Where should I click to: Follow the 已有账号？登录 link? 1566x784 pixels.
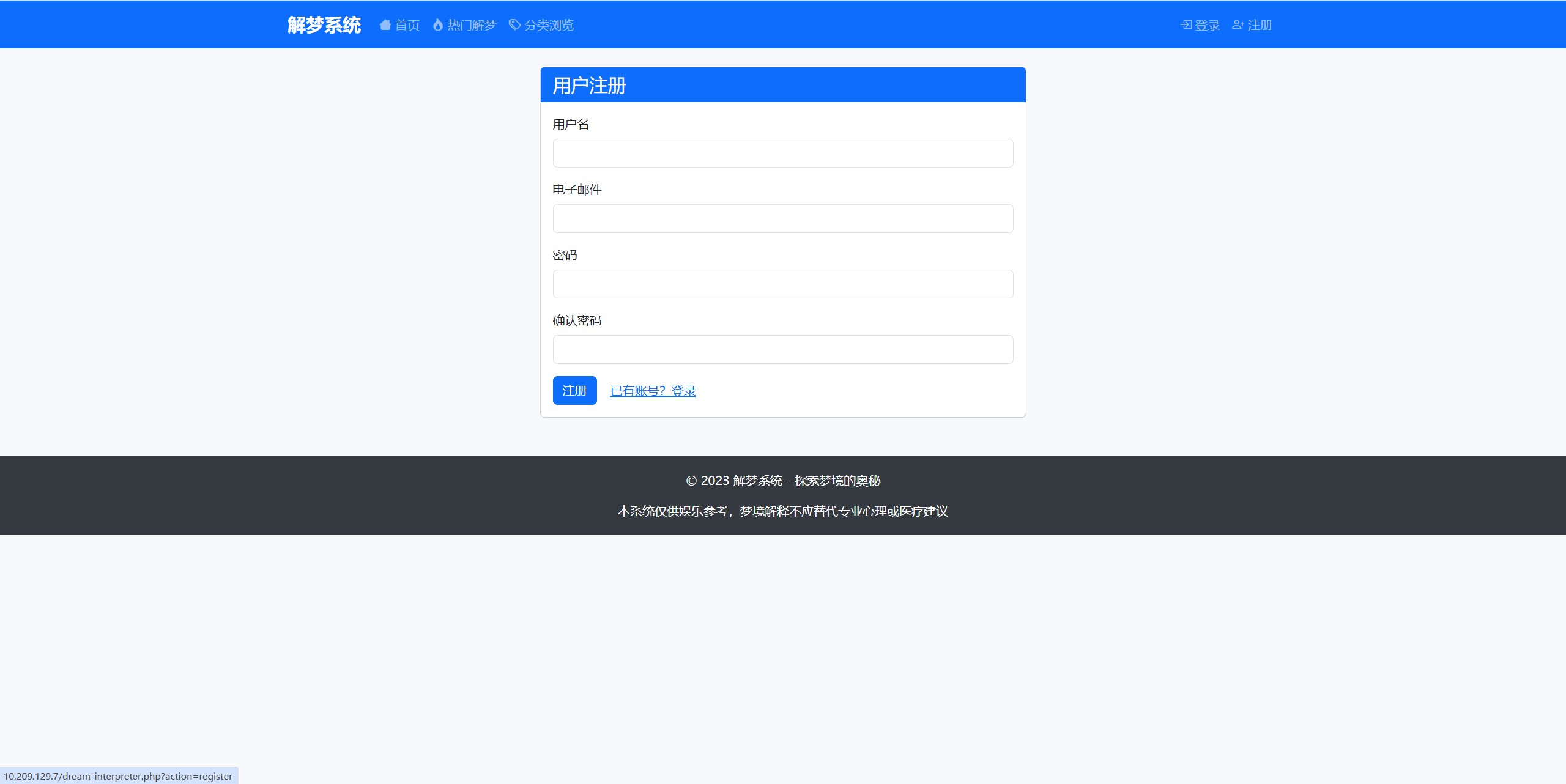pos(653,391)
